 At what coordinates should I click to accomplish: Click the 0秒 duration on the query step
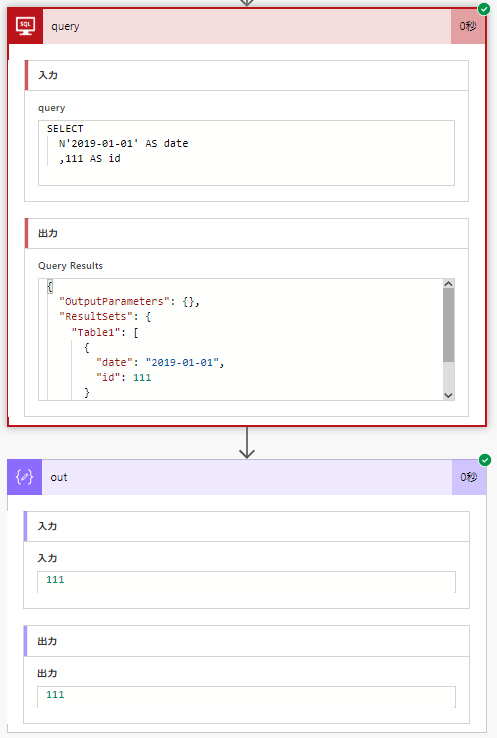coord(468,26)
